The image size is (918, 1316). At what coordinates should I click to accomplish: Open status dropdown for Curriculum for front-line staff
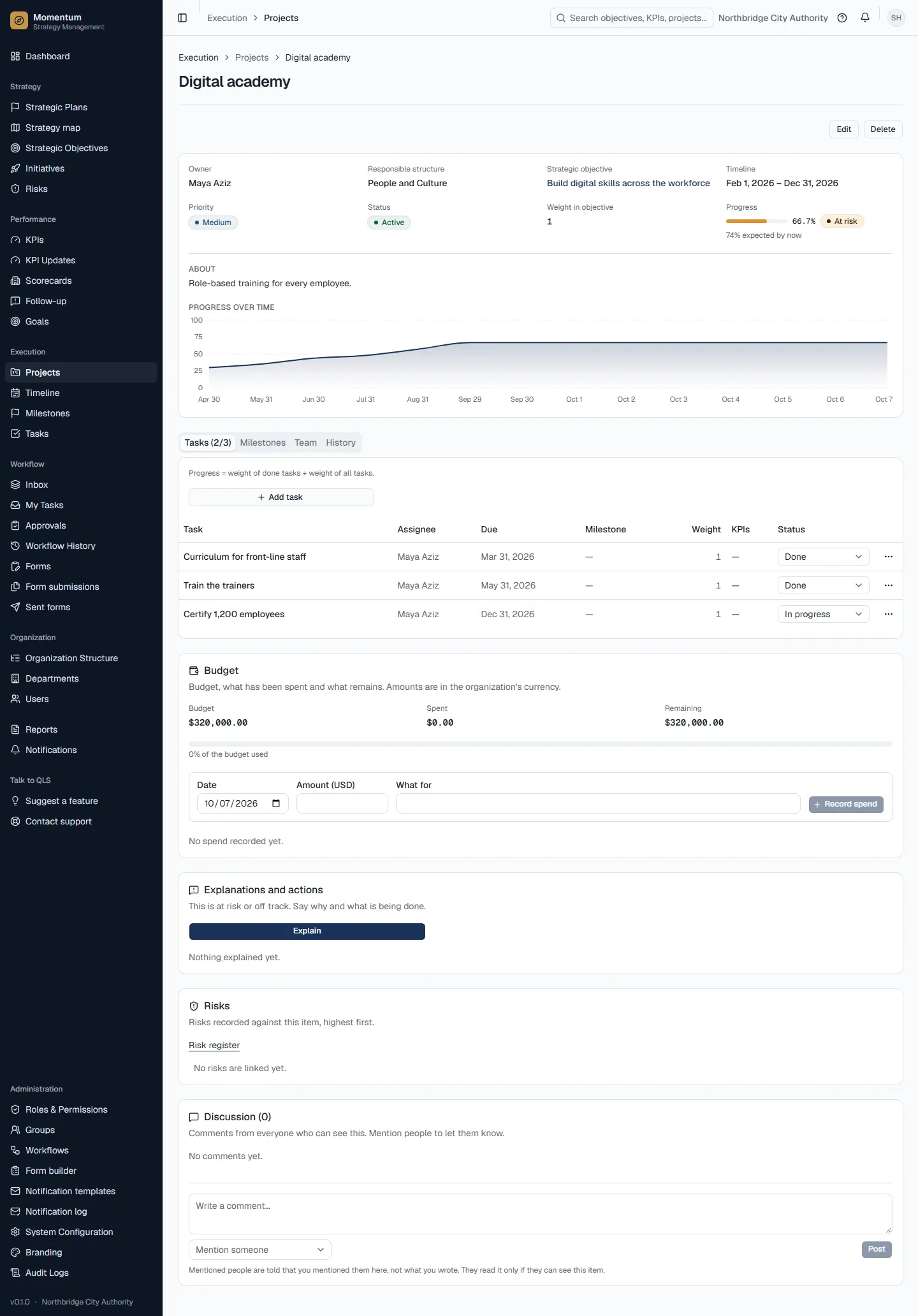click(x=823, y=557)
